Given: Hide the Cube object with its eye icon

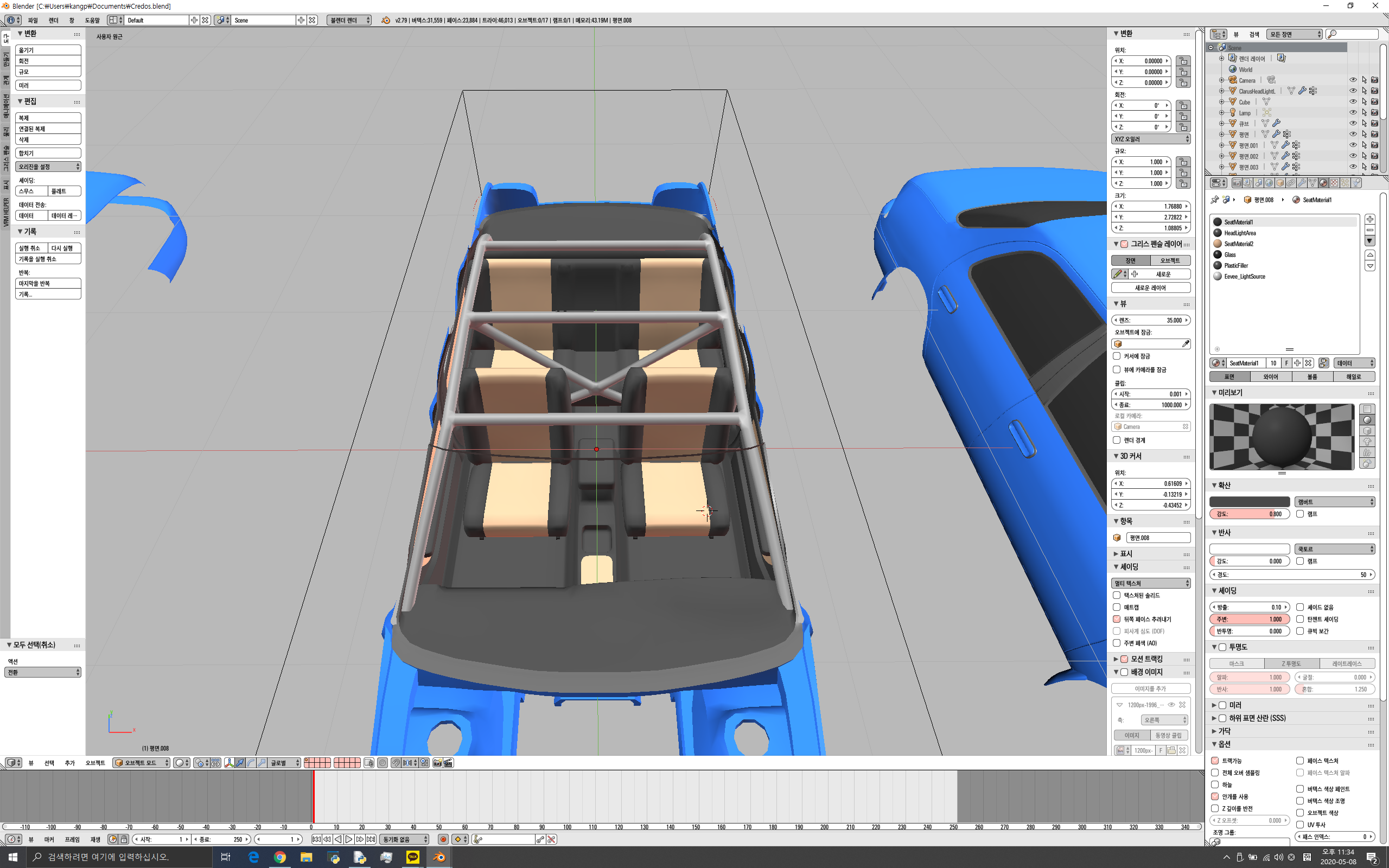Looking at the screenshot, I should tap(1353, 101).
